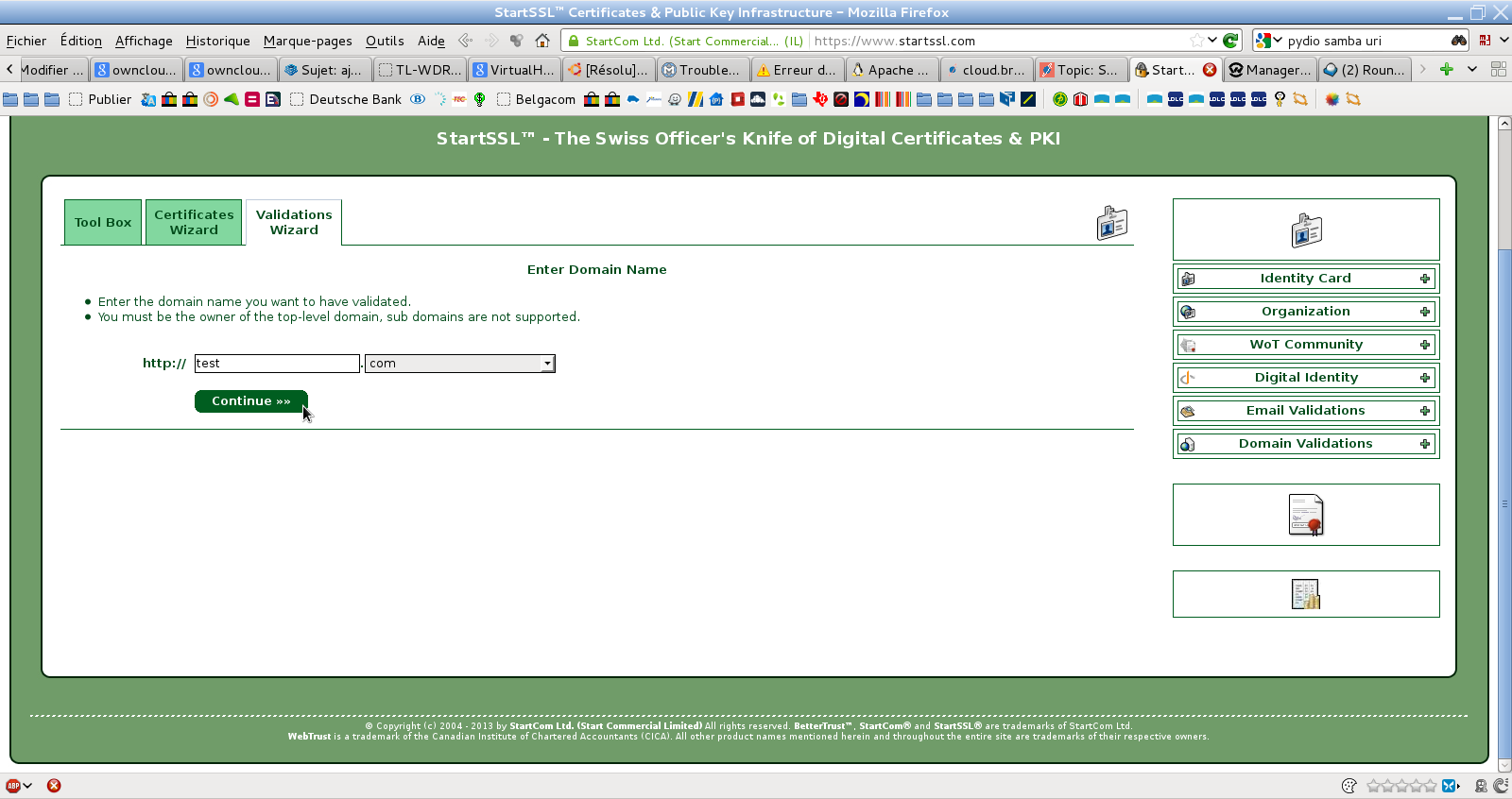Click the cookie icon in the status bar

[1349, 786]
